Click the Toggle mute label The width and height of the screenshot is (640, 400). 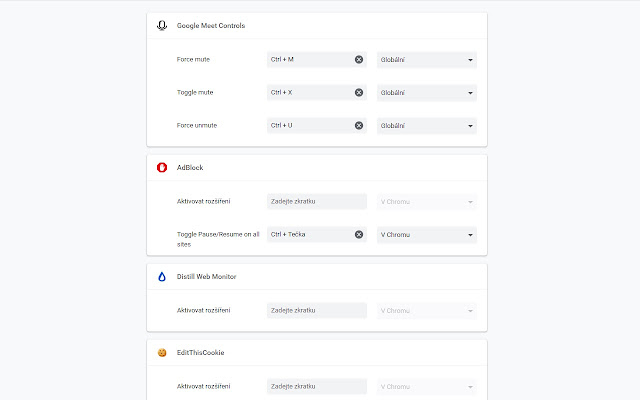(x=195, y=93)
